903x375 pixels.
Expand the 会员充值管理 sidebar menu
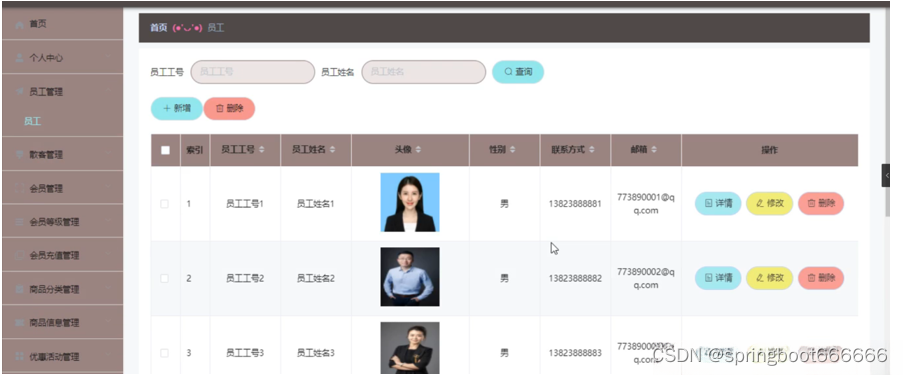click(62, 255)
